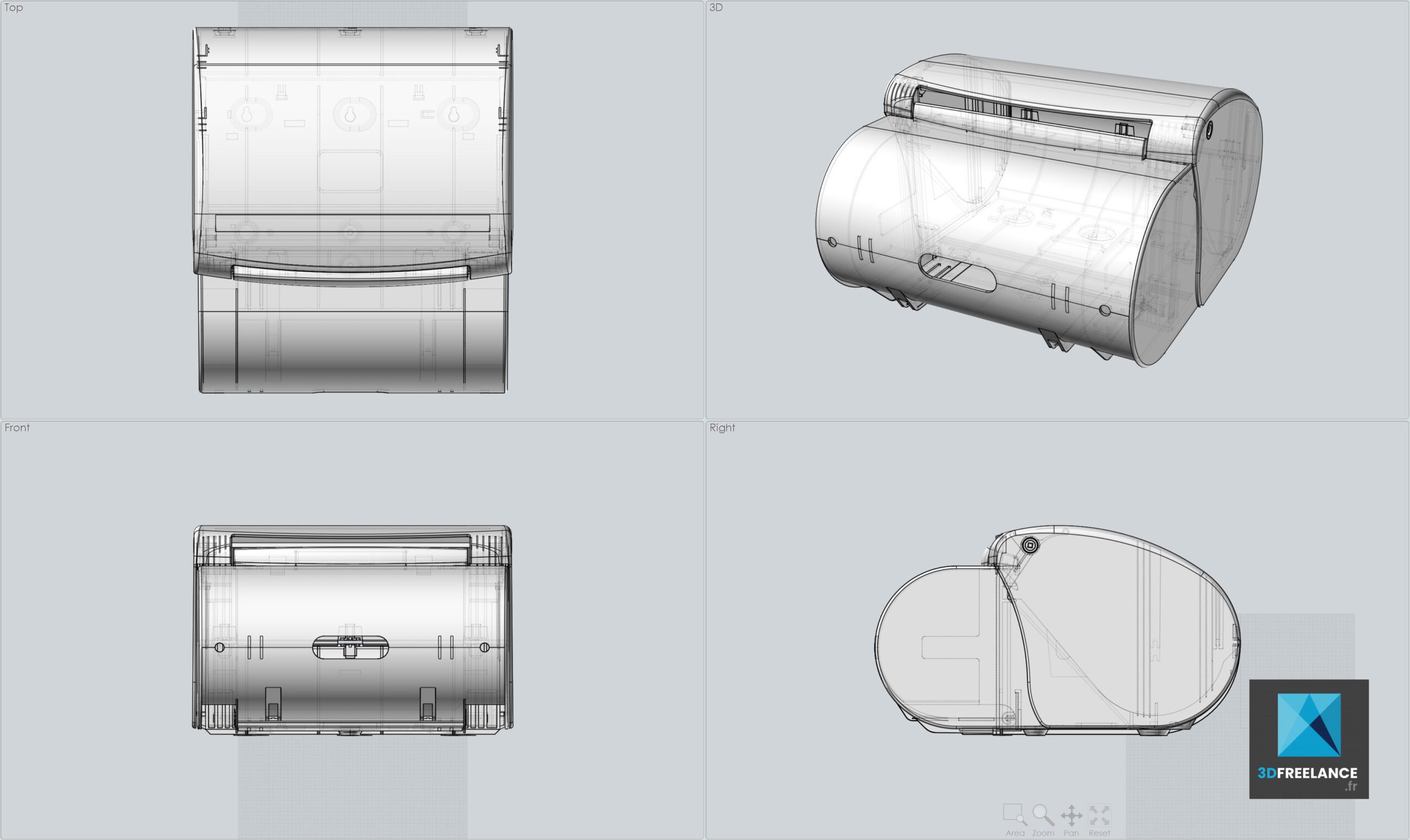
Task: Click the Right viewport label
Action: 722,428
